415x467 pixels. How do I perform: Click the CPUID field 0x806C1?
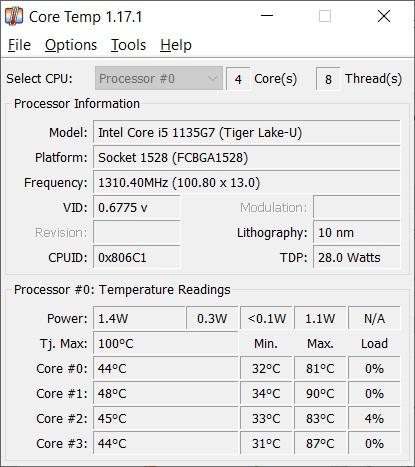click(136, 258)
